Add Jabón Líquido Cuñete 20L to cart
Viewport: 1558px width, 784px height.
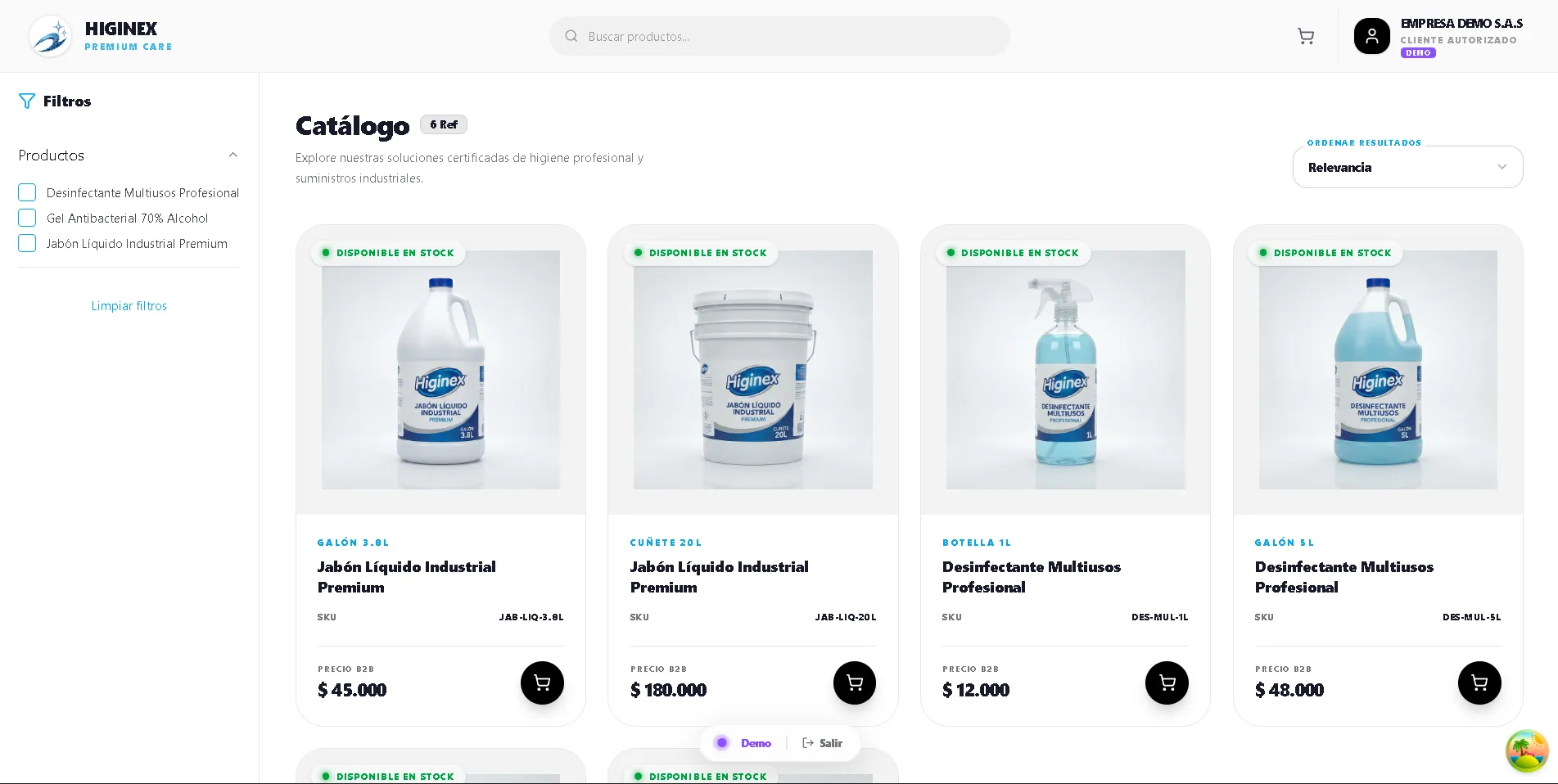click(854, 682)
